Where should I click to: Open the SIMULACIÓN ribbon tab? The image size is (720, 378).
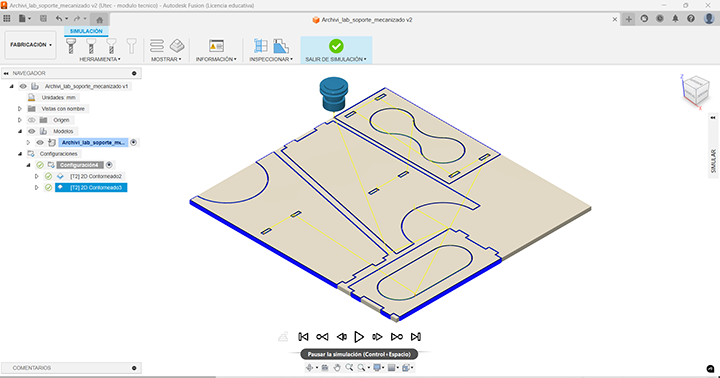point(86,31)
